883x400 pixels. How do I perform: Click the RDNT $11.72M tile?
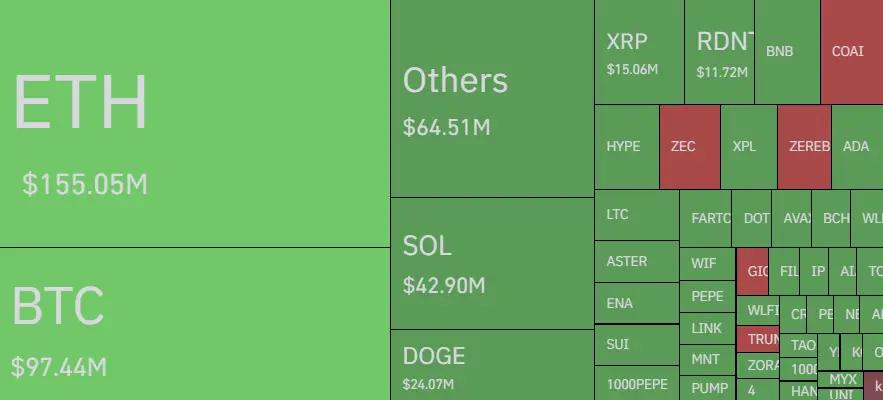point(719,52)
